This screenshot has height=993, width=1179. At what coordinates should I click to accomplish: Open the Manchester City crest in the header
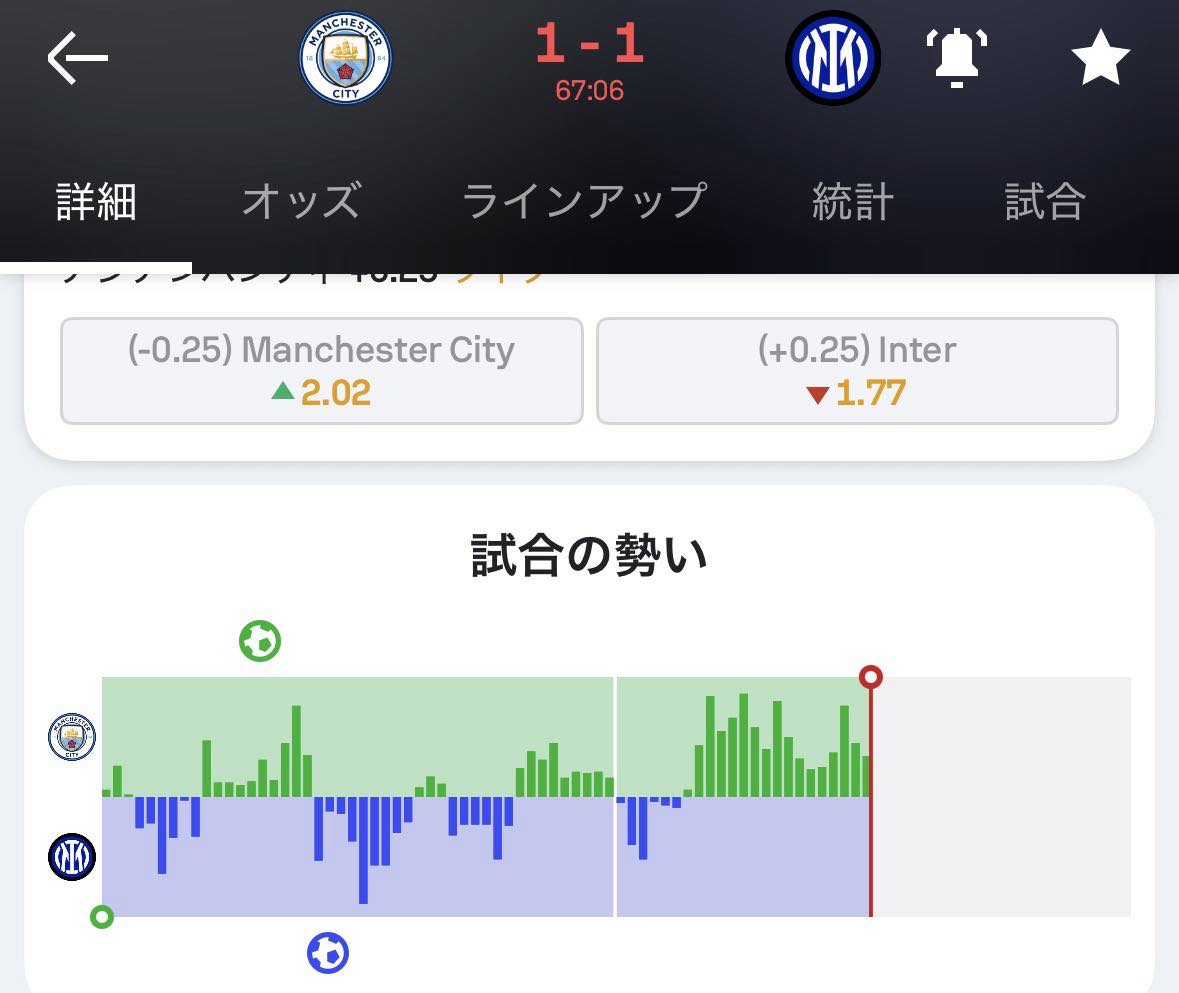click(345, 58)
